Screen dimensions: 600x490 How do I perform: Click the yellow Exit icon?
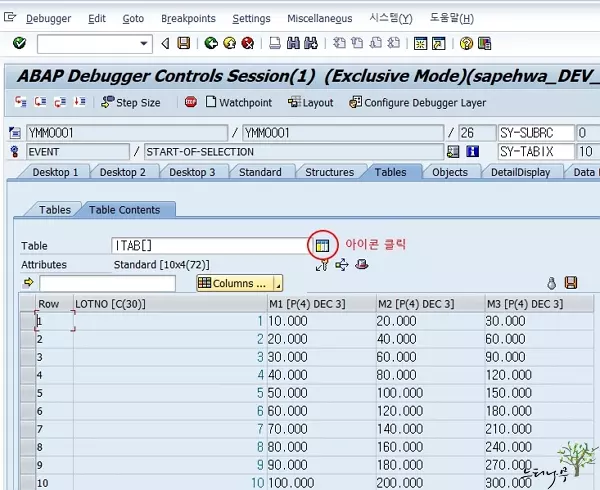(229, 43)
